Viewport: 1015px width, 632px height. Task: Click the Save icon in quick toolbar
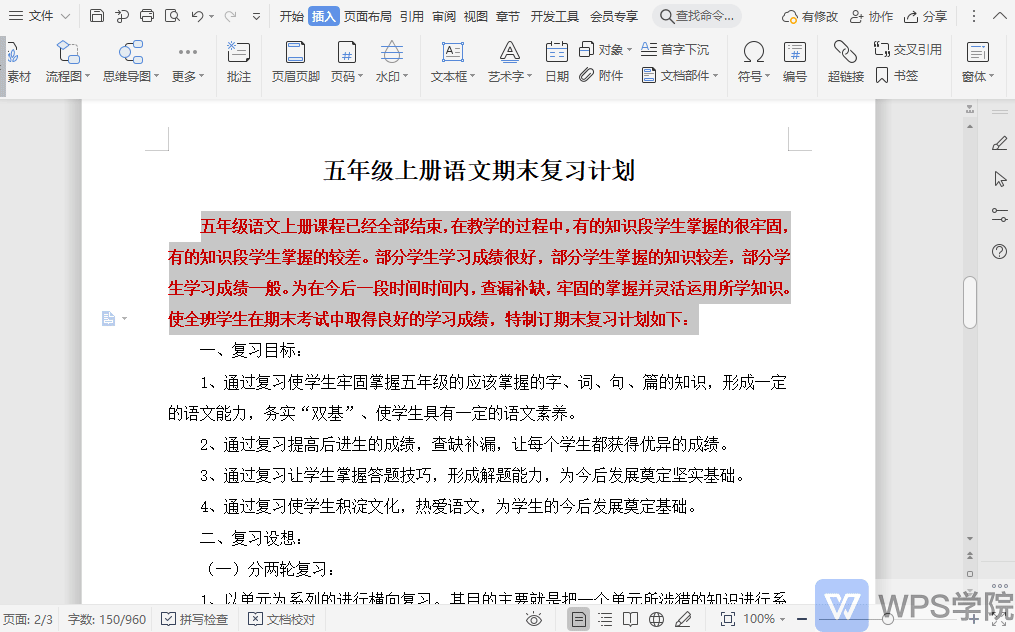(x=96, y=16)
